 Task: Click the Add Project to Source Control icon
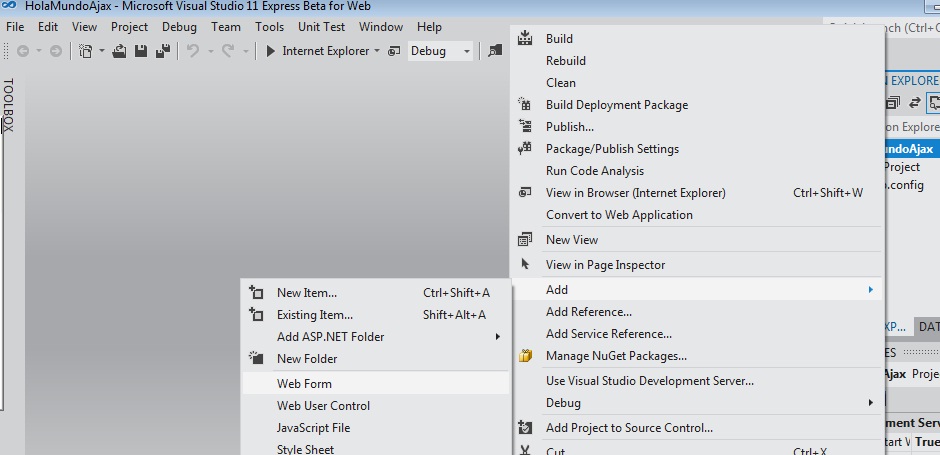(x=525, y=428)
